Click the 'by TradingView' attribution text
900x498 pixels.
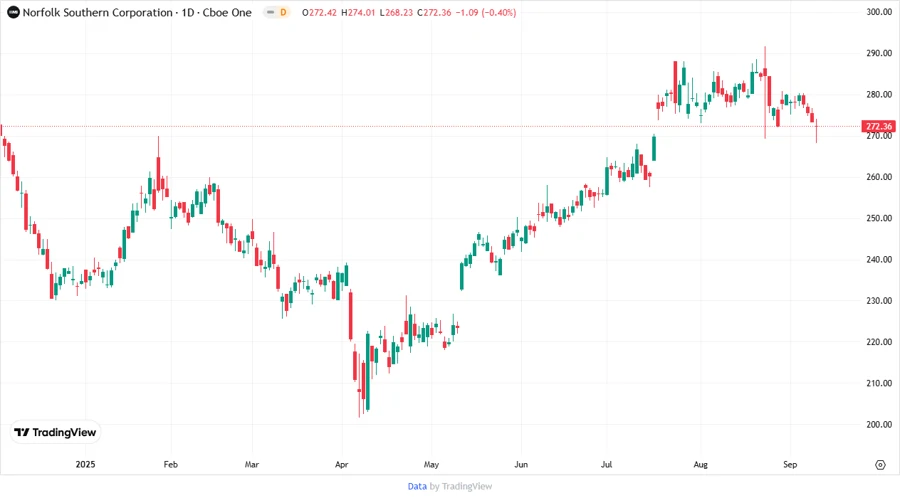pos(461,487)
